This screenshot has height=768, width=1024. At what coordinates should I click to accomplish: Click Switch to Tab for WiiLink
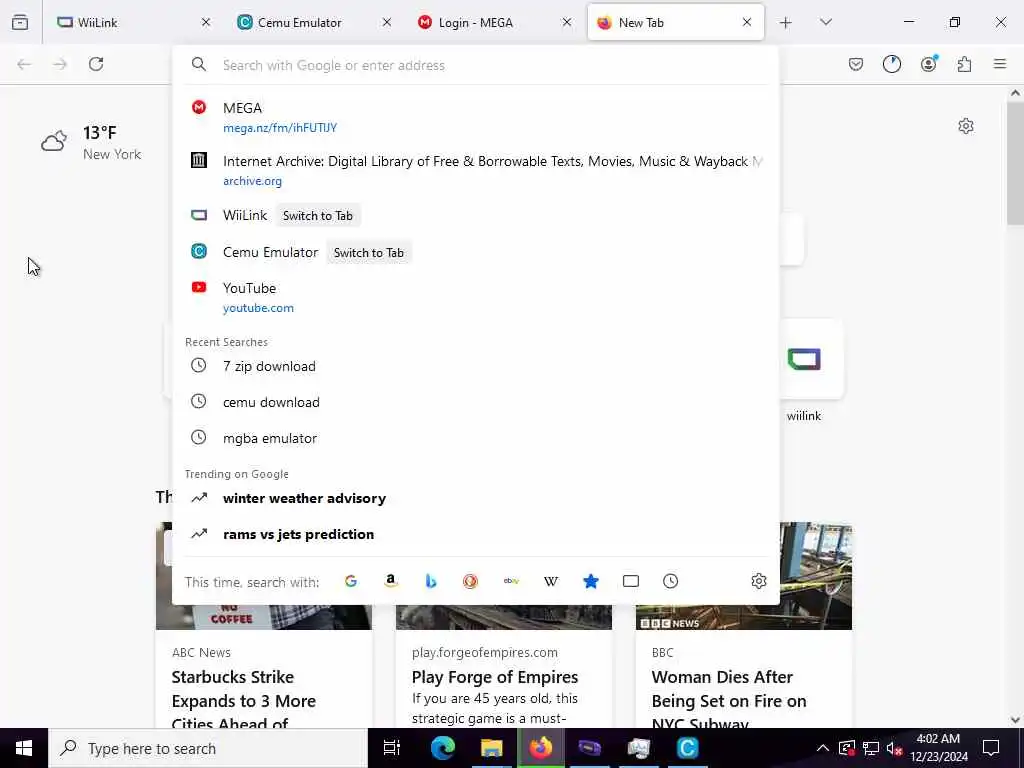(317, 216)
